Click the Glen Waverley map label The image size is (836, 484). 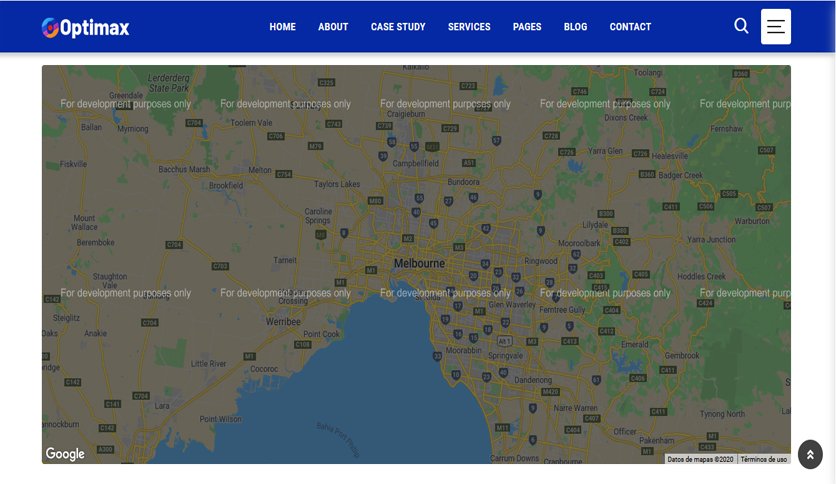pos(512,304)
